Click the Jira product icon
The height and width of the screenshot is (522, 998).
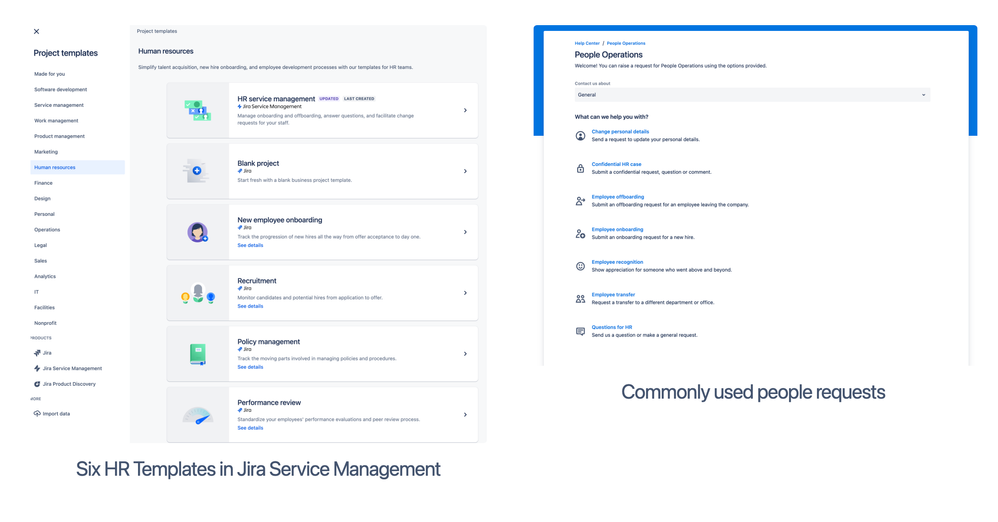pos(37,353)
